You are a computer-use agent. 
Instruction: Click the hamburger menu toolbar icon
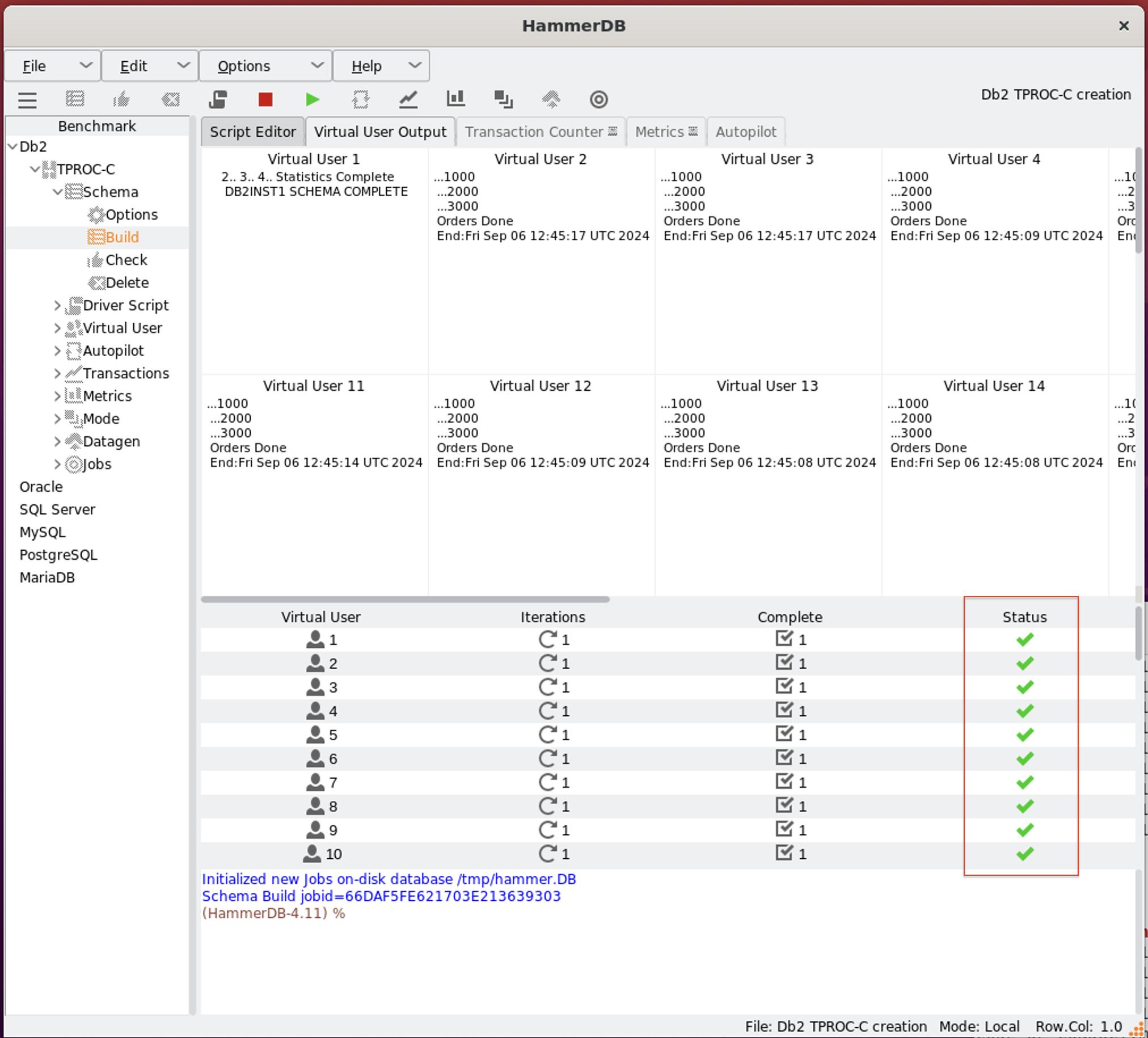click(x=27, y=100)
